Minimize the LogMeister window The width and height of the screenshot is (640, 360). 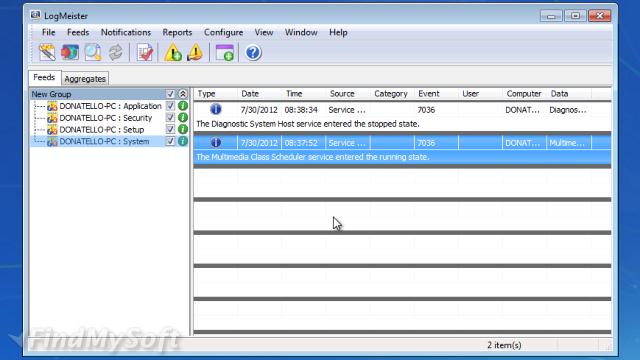point(551,16)
